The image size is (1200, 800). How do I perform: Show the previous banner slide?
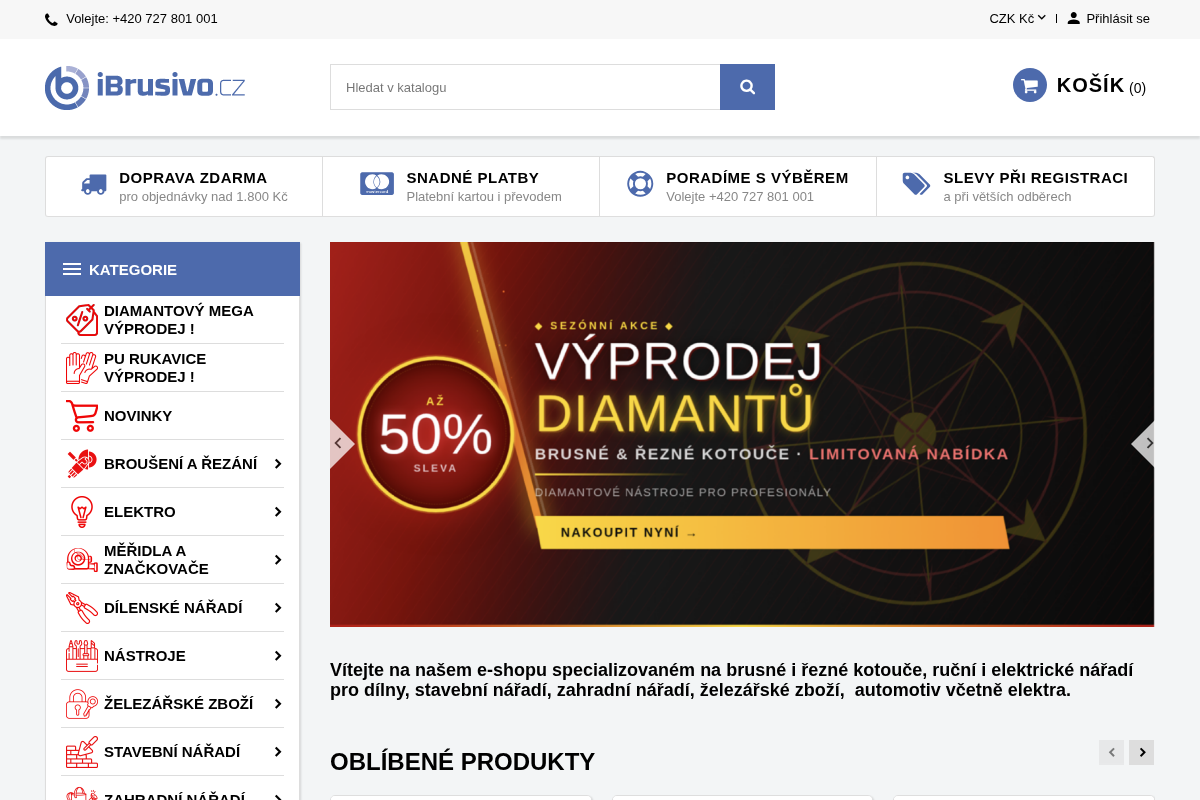(x=340, y=443)
